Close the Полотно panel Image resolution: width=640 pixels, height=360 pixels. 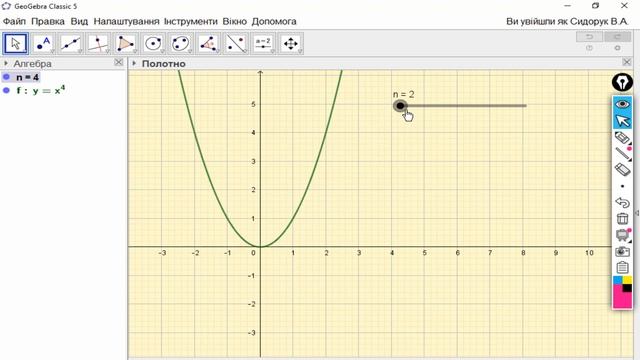pyautogui.click(x=627, y=62)
